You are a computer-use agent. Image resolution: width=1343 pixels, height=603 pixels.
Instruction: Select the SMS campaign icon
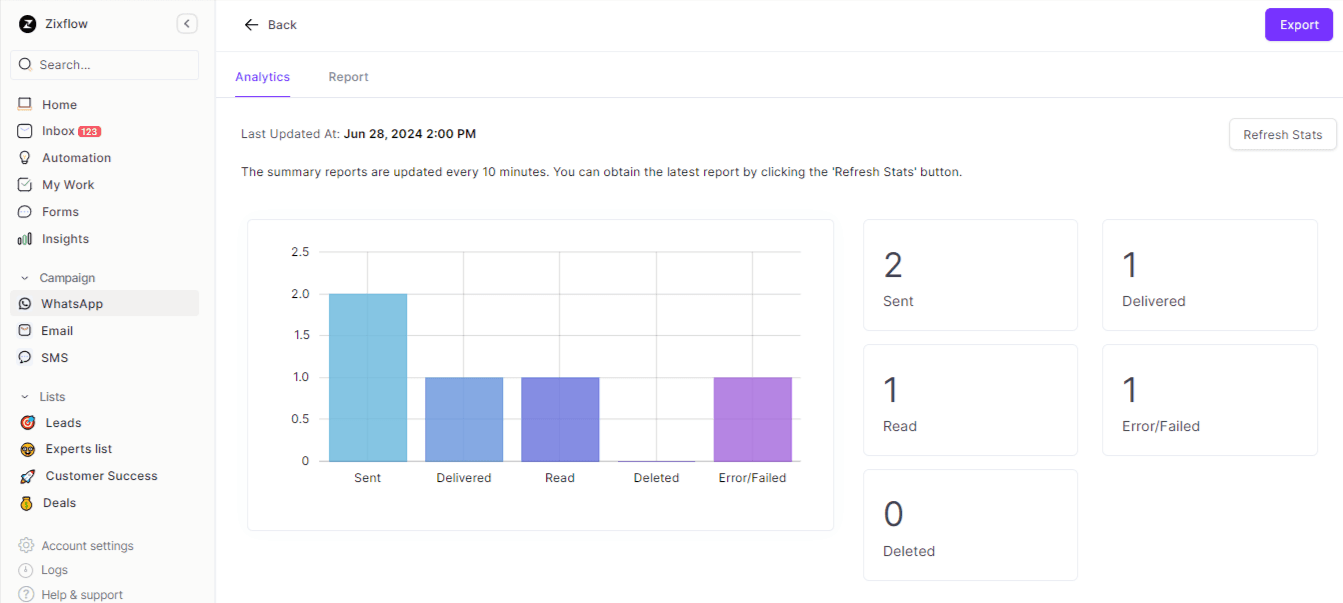tap(25, 358)
